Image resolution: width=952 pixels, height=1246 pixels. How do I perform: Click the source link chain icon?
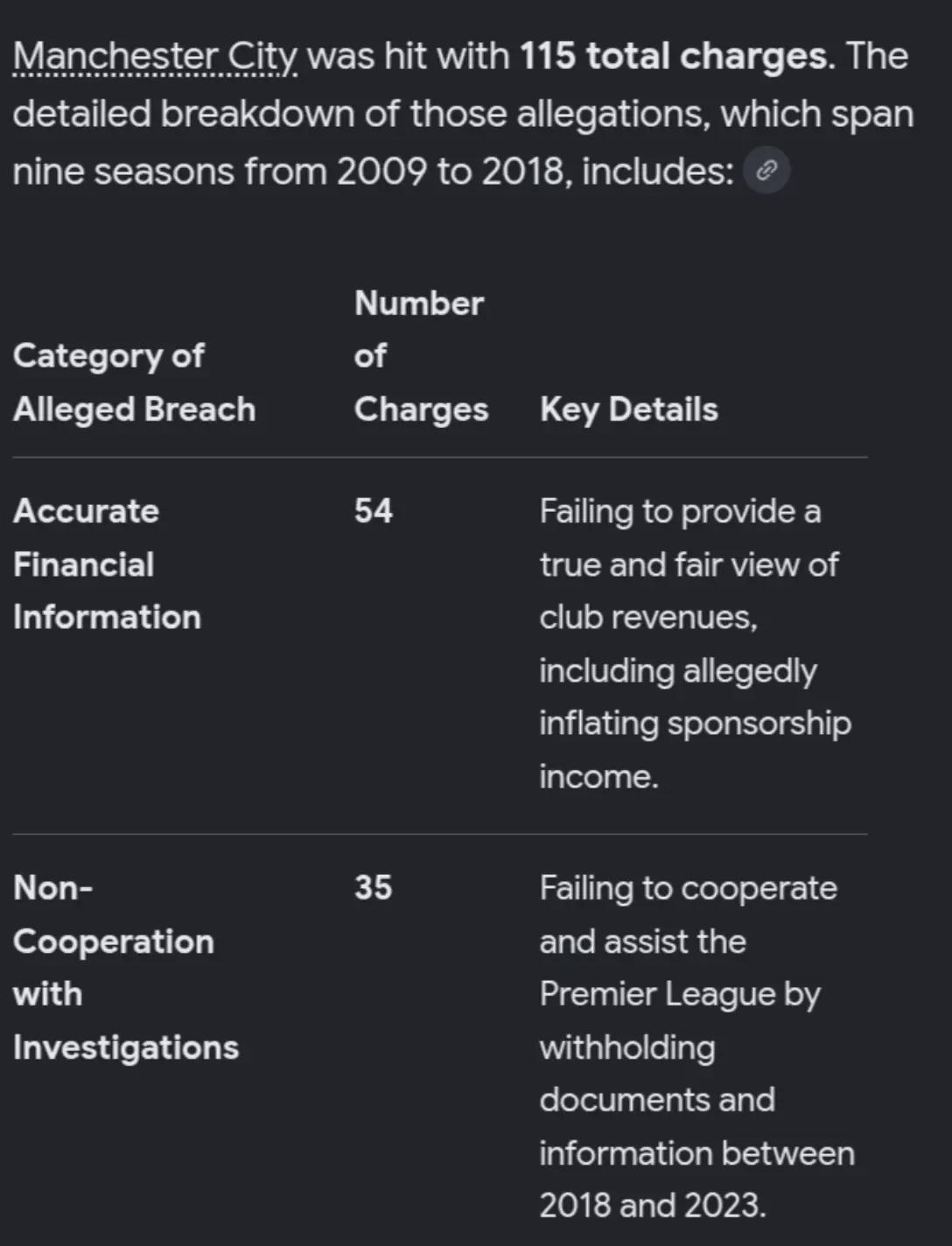[766, 171]
